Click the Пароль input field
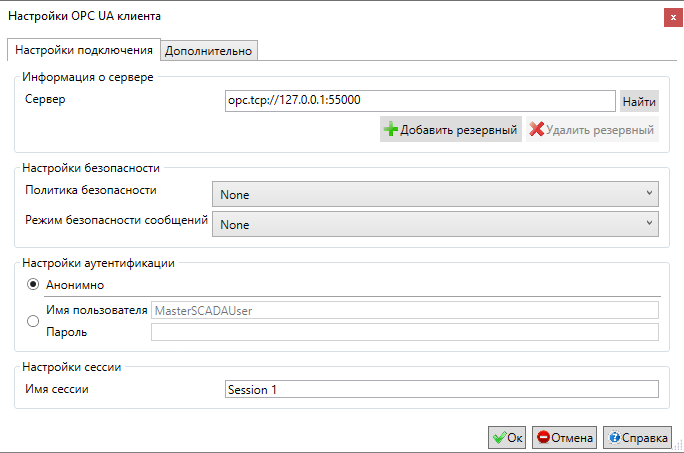The image size is (684, 453). [404, 332]
